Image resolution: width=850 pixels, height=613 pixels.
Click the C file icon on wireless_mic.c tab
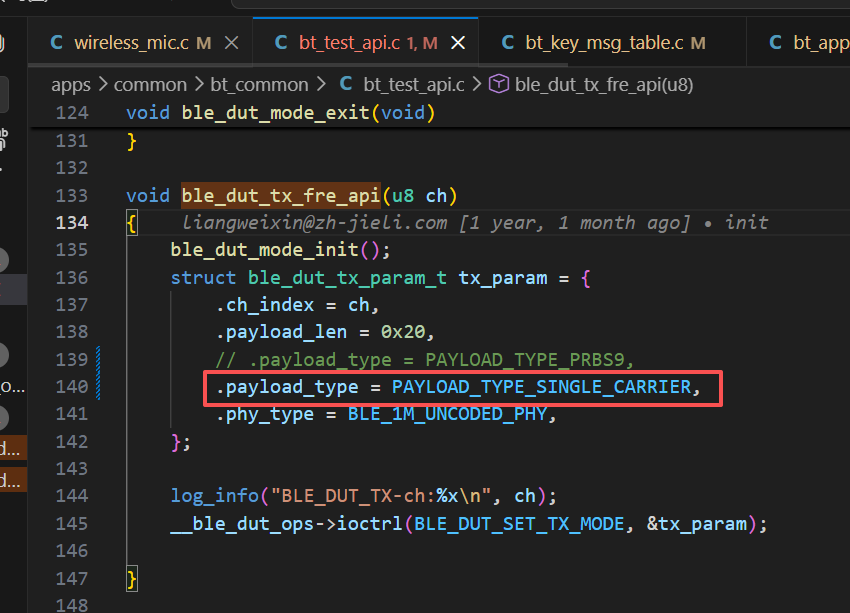56,42
